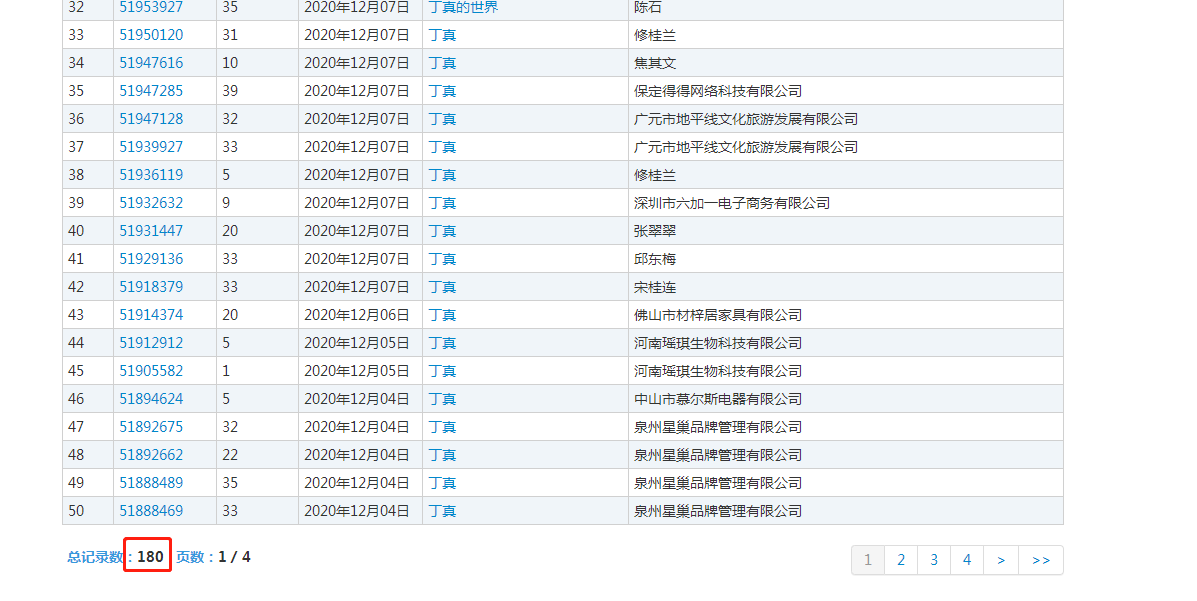This screenshot has height=601, width=1197.
Task: Open 丁真 trademark link in row 50
Action: (x=442, y=511)
